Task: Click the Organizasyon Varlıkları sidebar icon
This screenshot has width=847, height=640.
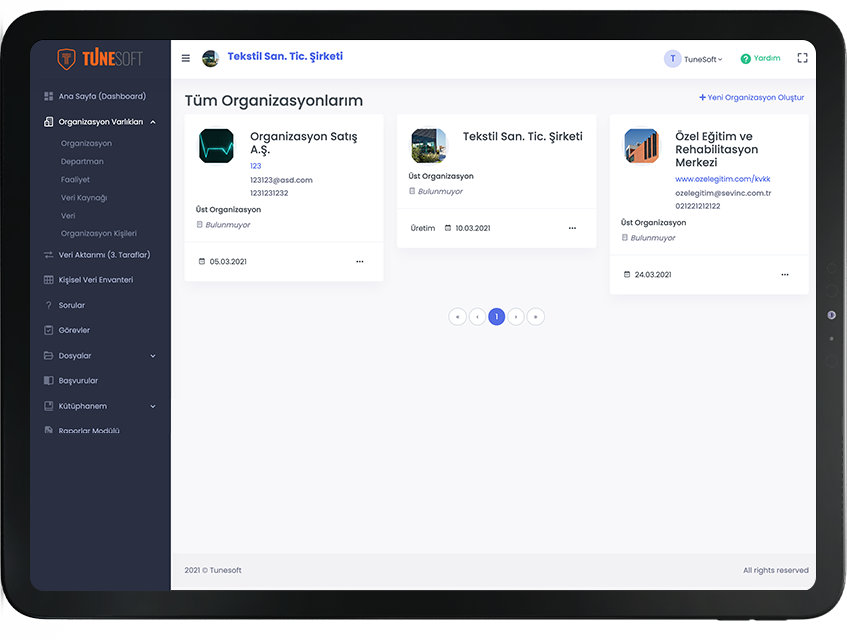Action: coord(49,122)
